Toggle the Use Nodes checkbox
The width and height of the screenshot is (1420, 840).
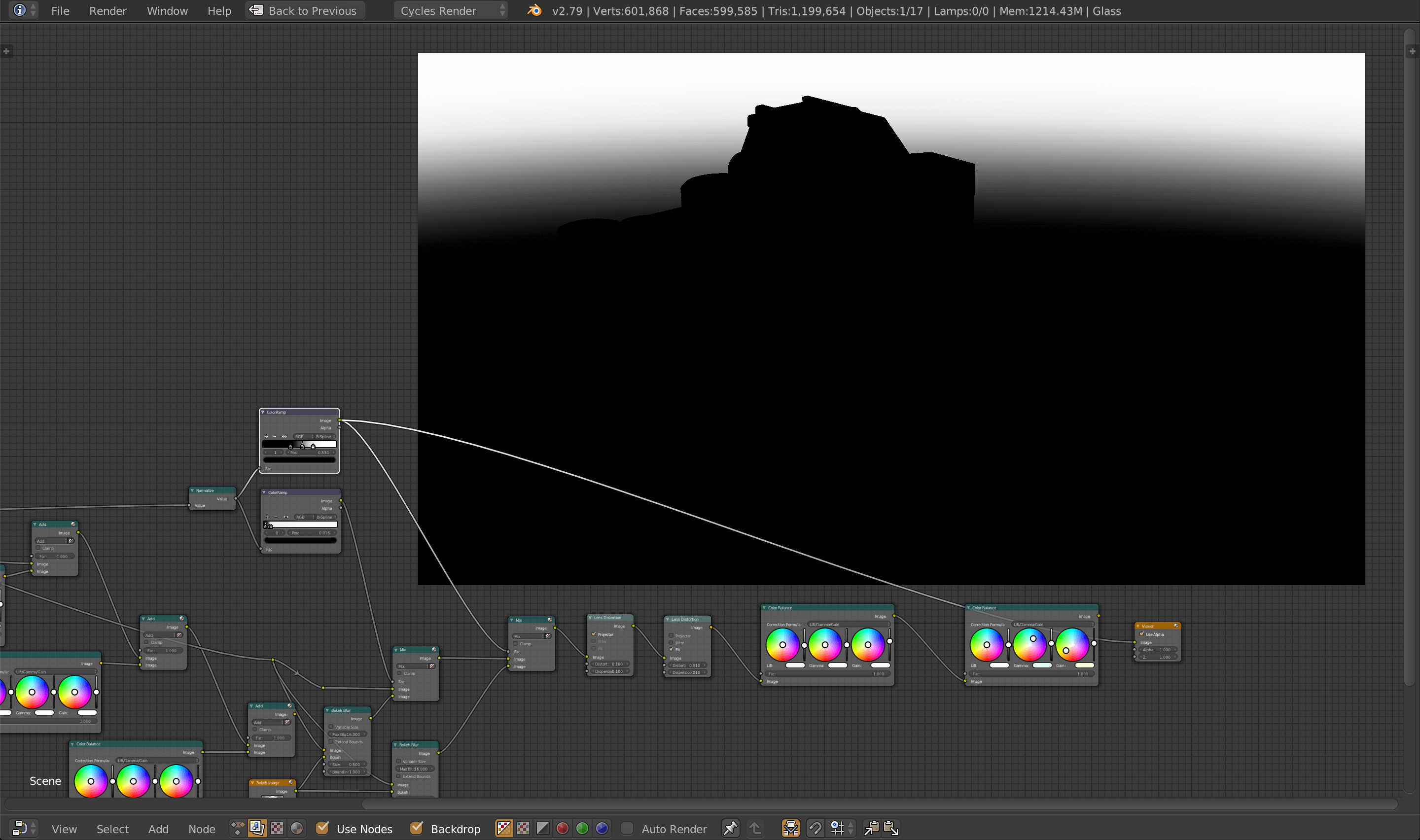pos(322,828)
